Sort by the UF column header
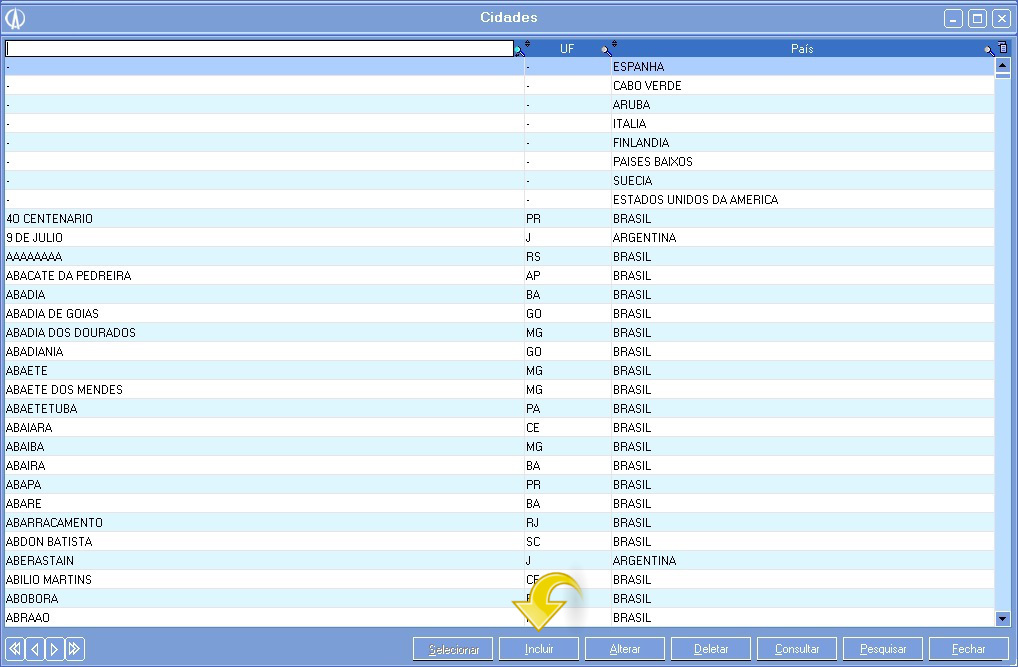 566,49
